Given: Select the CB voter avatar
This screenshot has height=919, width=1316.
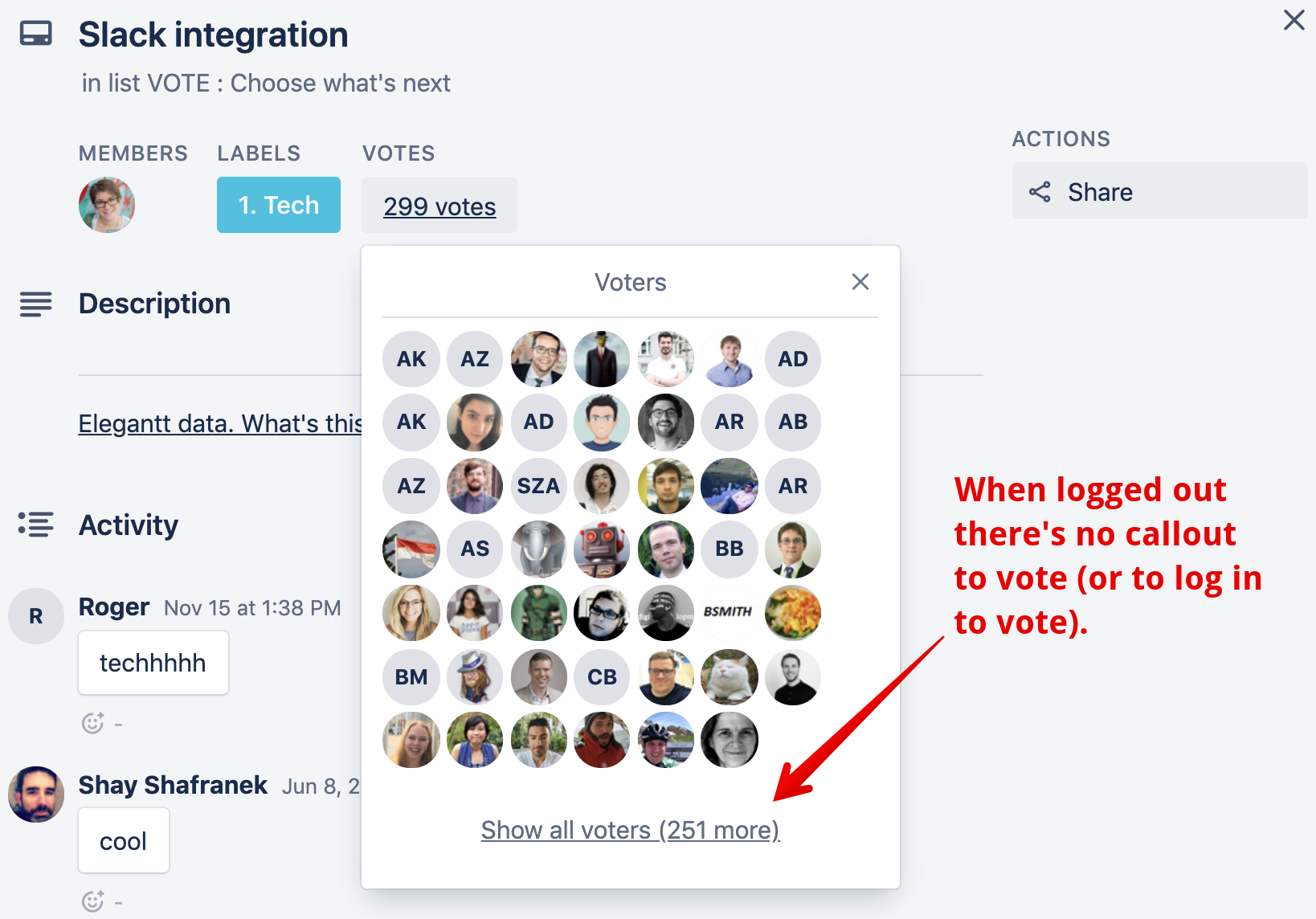Looking at the screenshot, I should 602,677.
